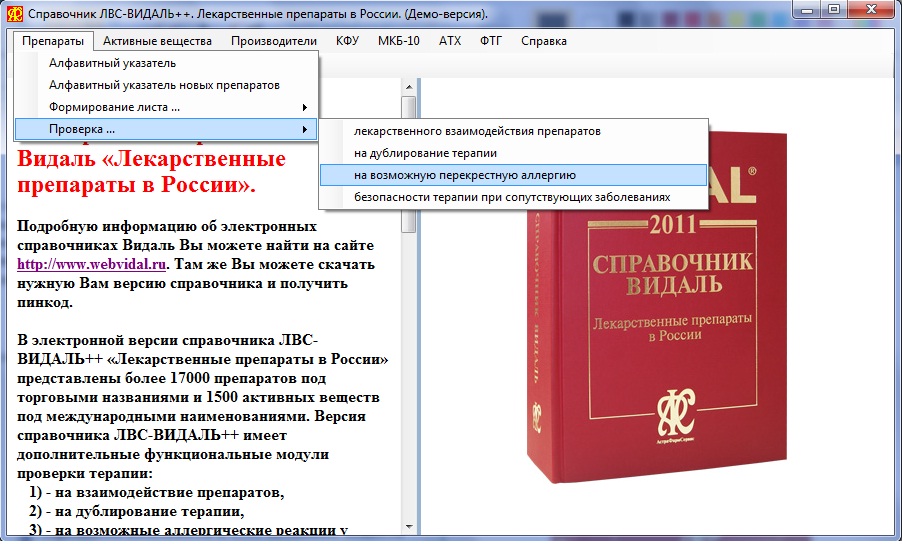
Task: Choose на дублирование терапии check
Action: pos(513,153)
